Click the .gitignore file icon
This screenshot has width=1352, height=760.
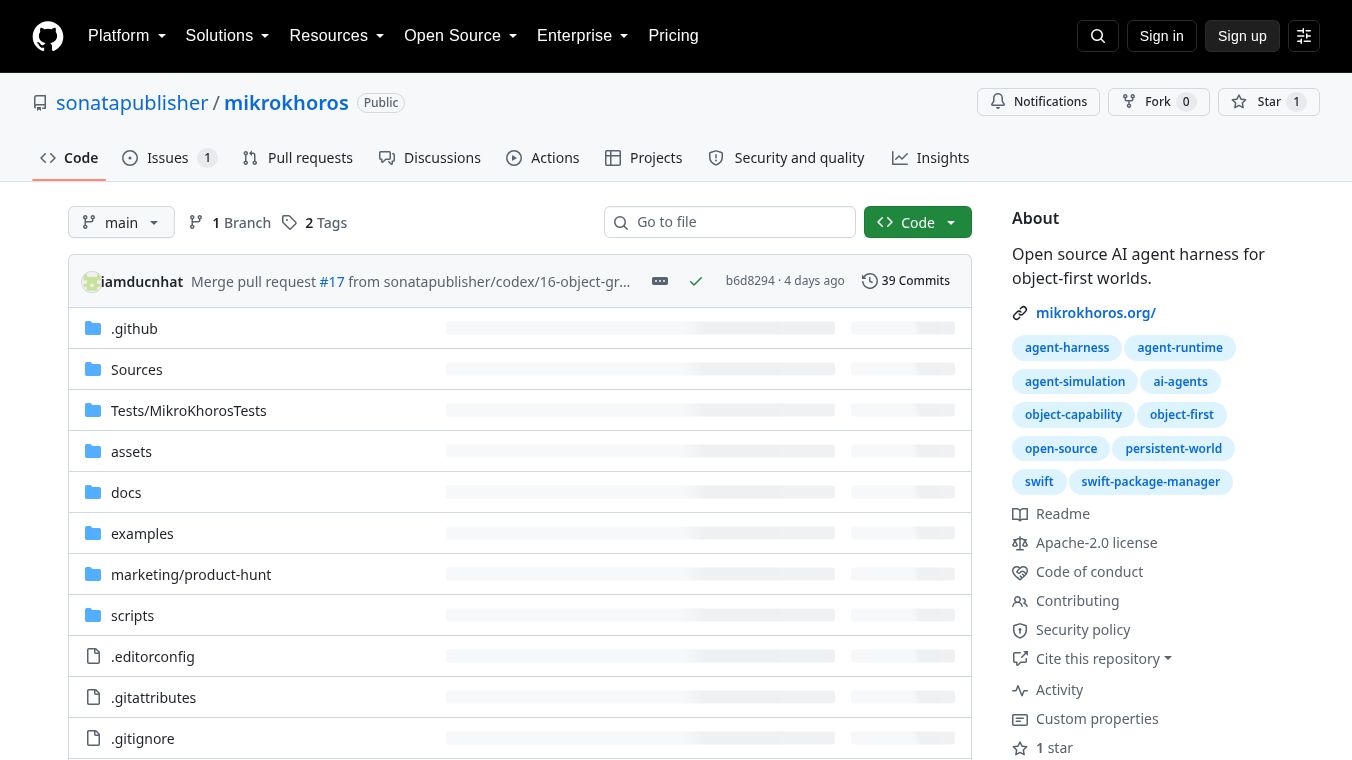(x=93, y=739)
